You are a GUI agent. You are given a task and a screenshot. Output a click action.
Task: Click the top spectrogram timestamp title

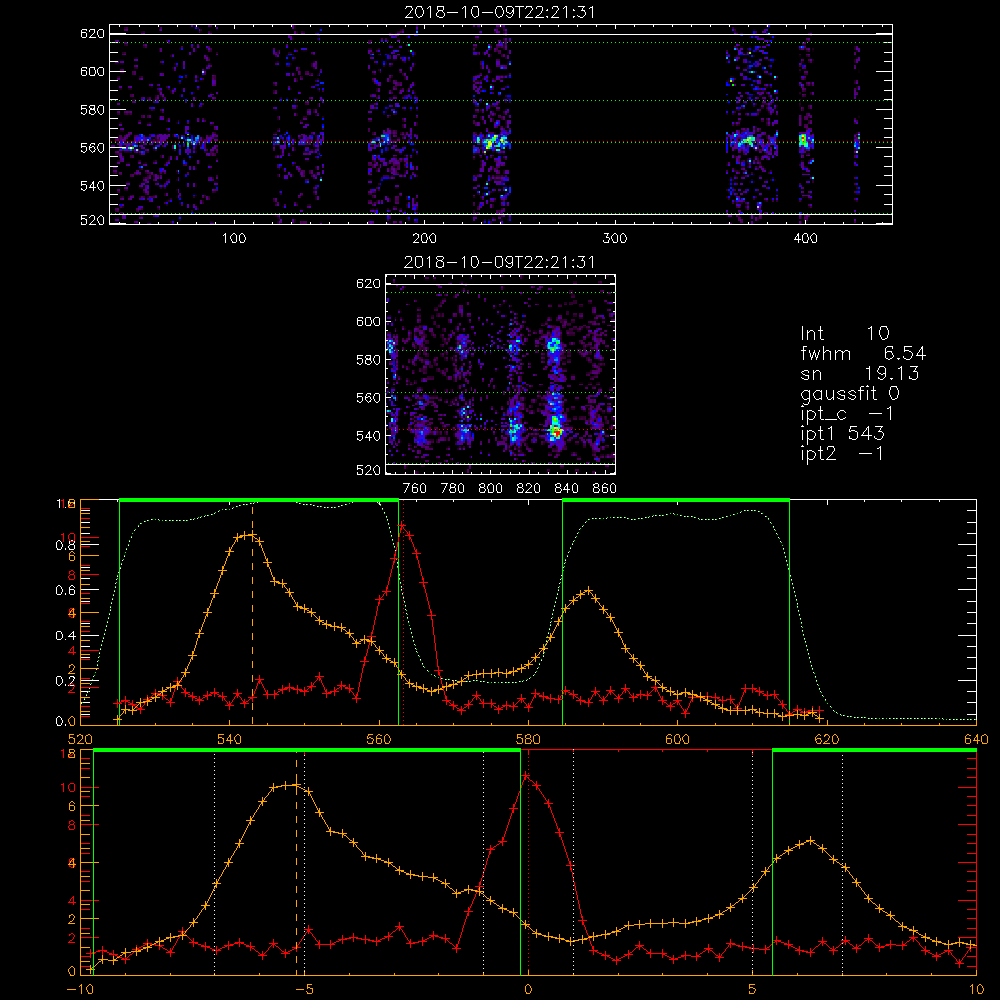(x=499, y=11)
